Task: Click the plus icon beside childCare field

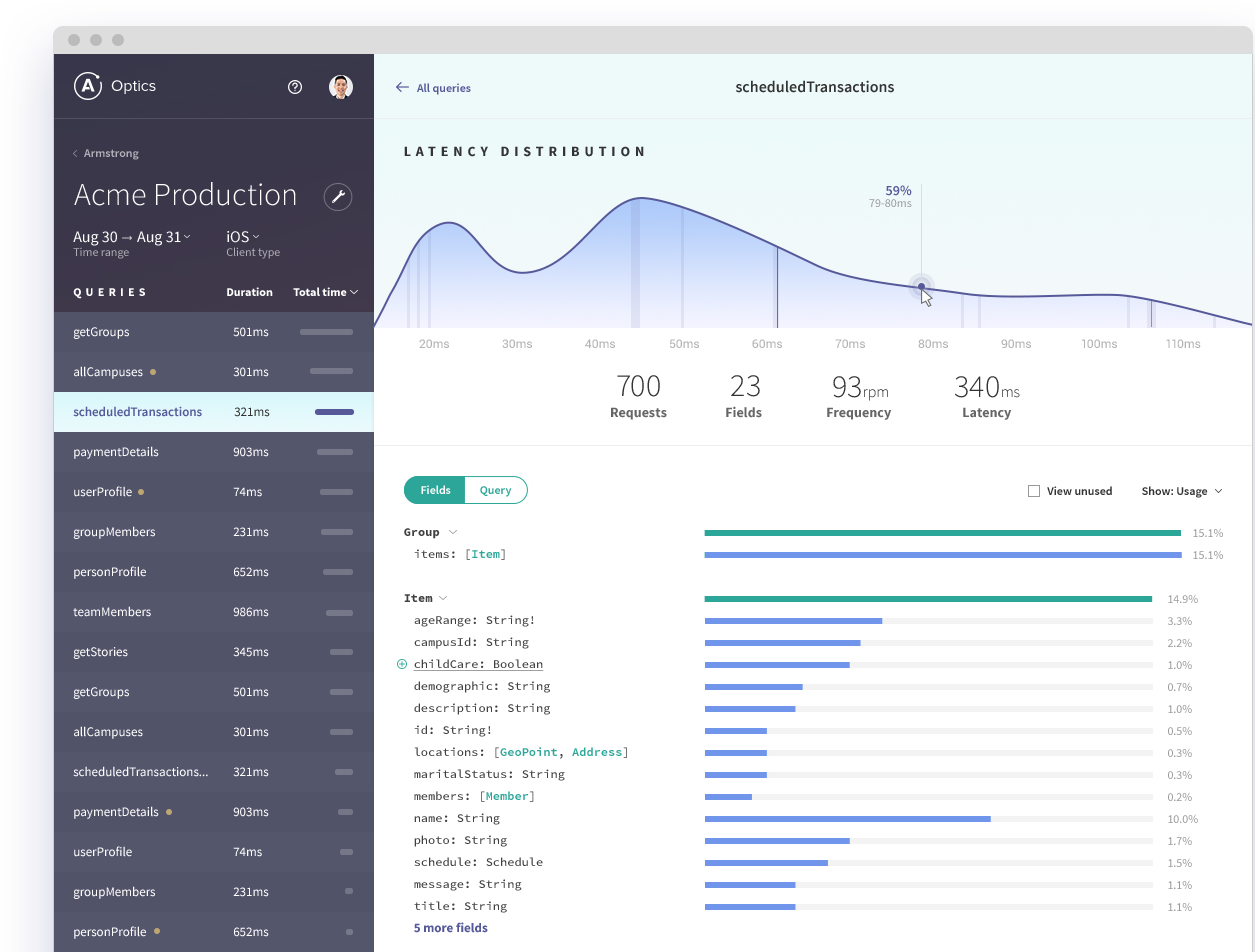Action: pyautogui.click(x=401, y=663)
